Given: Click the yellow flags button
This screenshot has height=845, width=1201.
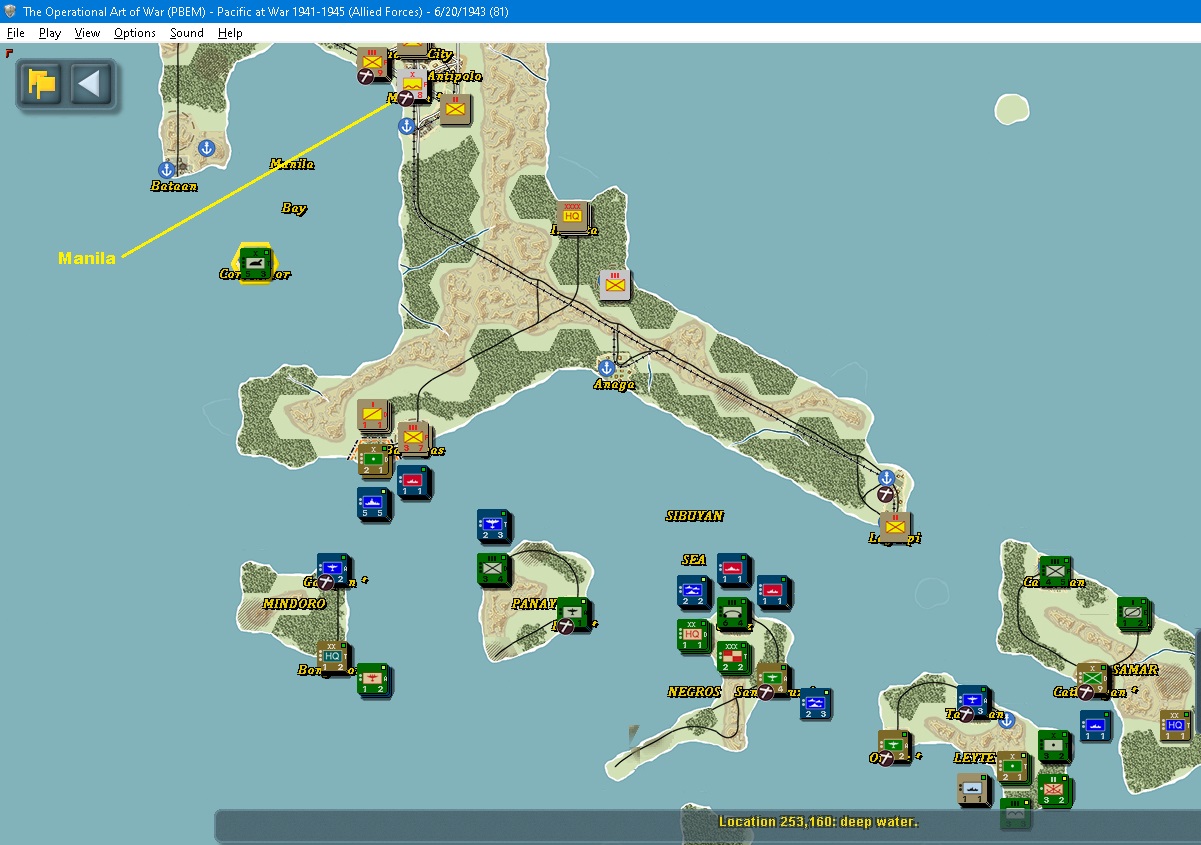Looking at the screenshot, I should click(42, 84).
